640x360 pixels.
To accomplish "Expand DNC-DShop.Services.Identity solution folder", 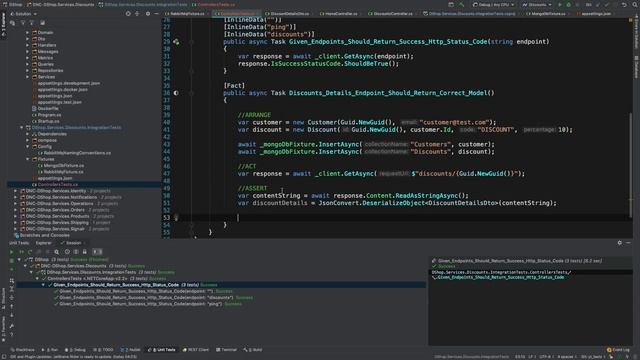I will 16,191.
